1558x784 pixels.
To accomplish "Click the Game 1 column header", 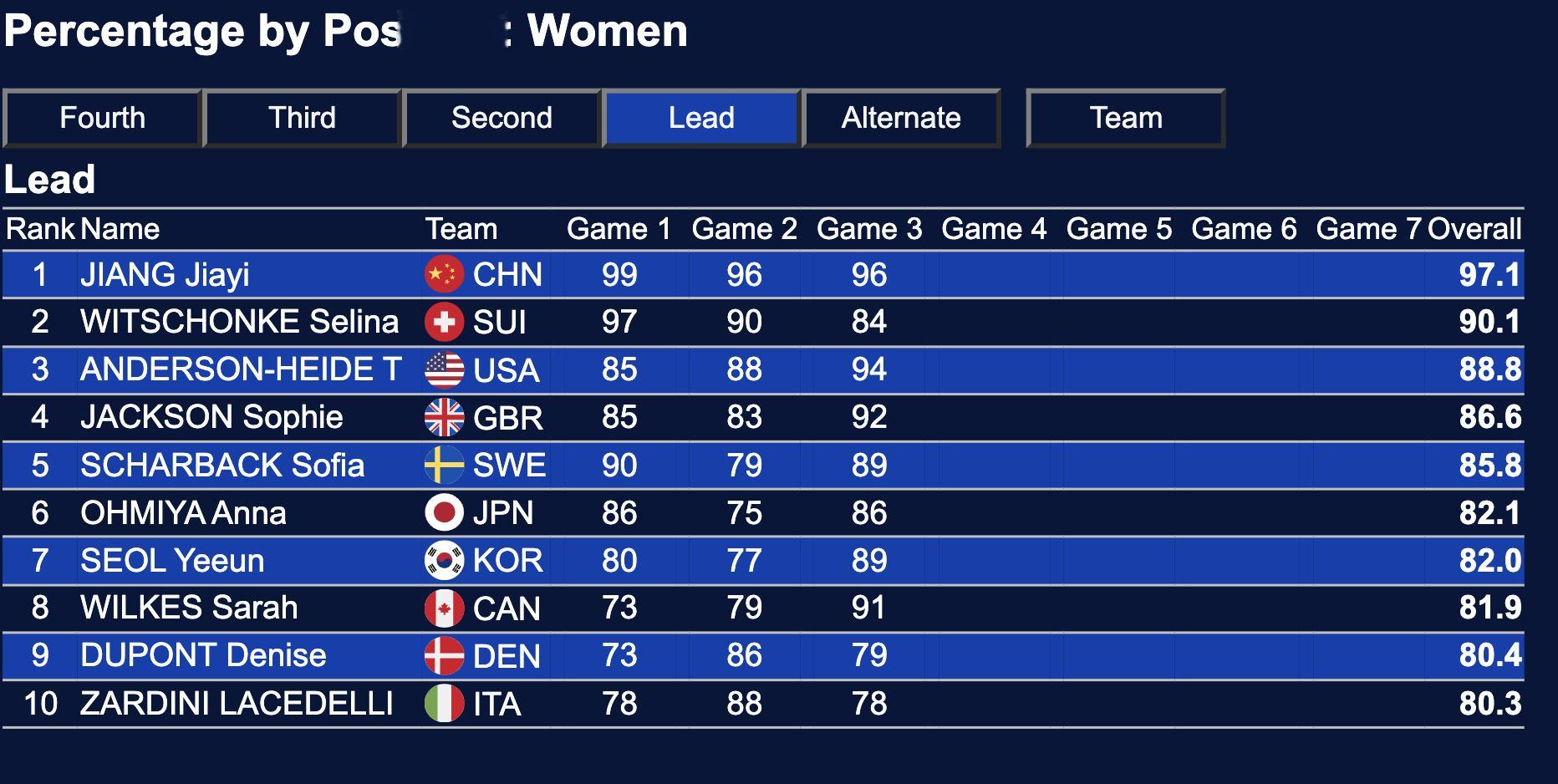I will click(619, 229).
